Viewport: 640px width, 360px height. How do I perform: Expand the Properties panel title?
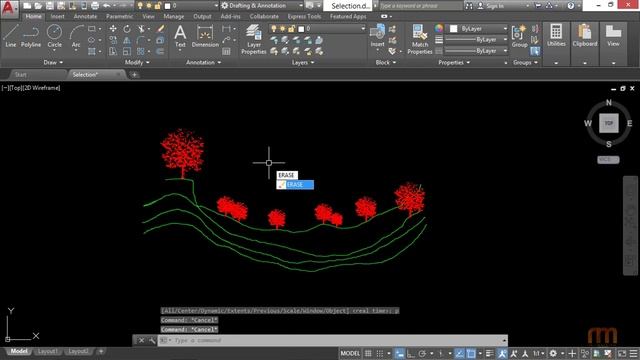454,62
